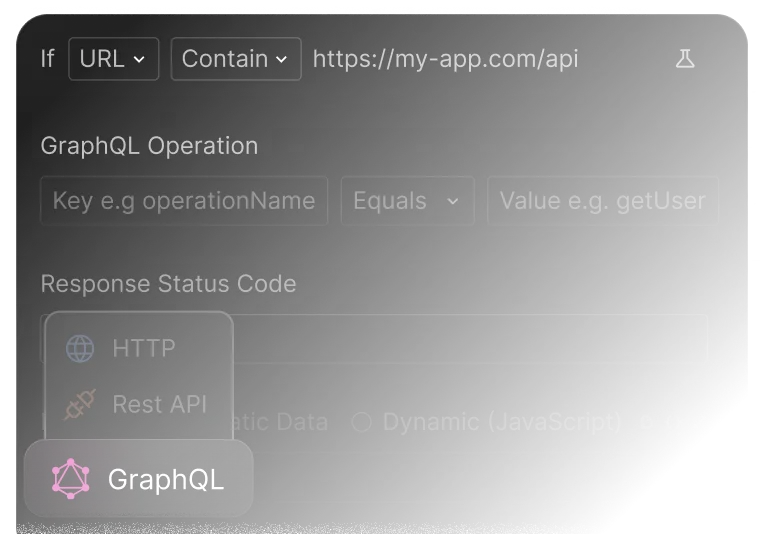
Task: Click the https://my-app.com/api URL field
Action: point(445,59)
